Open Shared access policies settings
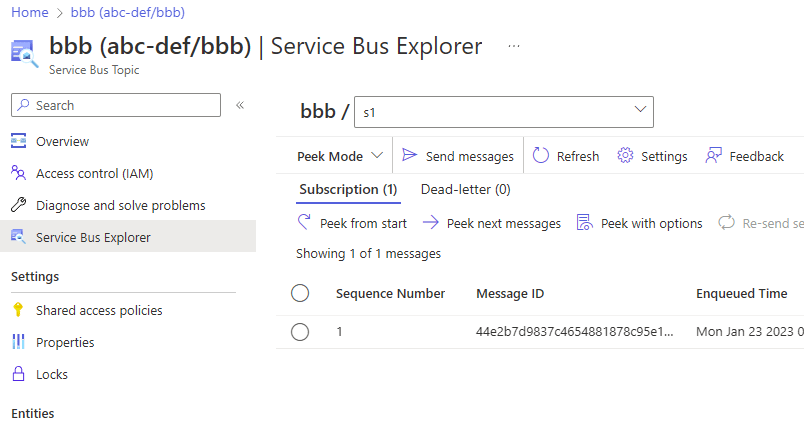Screen dimensions: 804x425 (x=99, y=311)
